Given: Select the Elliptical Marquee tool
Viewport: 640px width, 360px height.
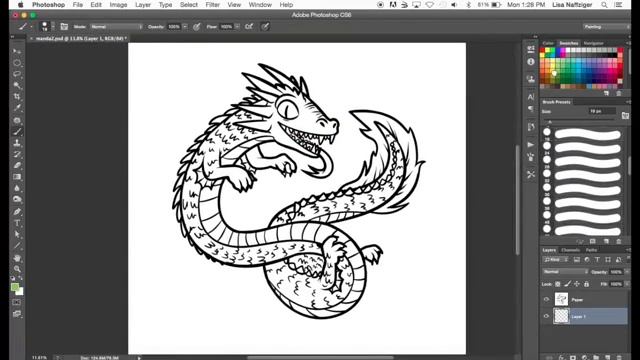Looking at the screenshot, I should click(17, 63).
